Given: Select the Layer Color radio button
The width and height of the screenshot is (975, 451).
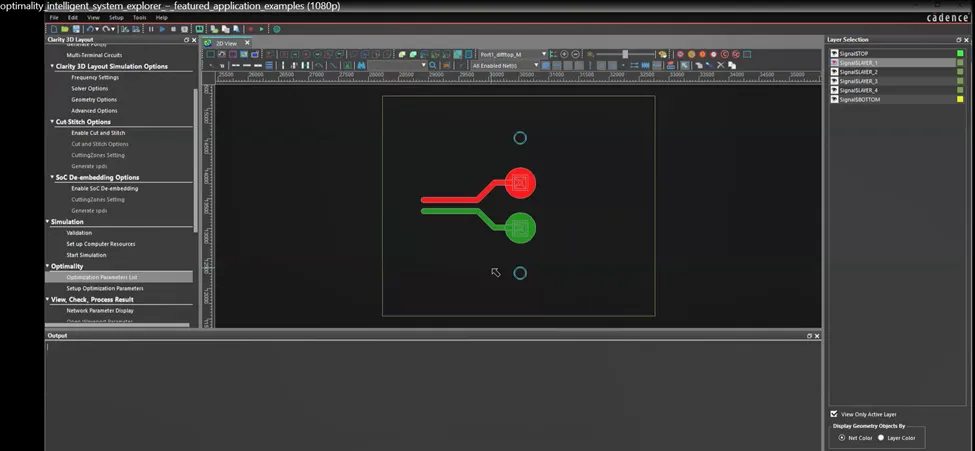Looking at the screenshot, I should point(881,437).
